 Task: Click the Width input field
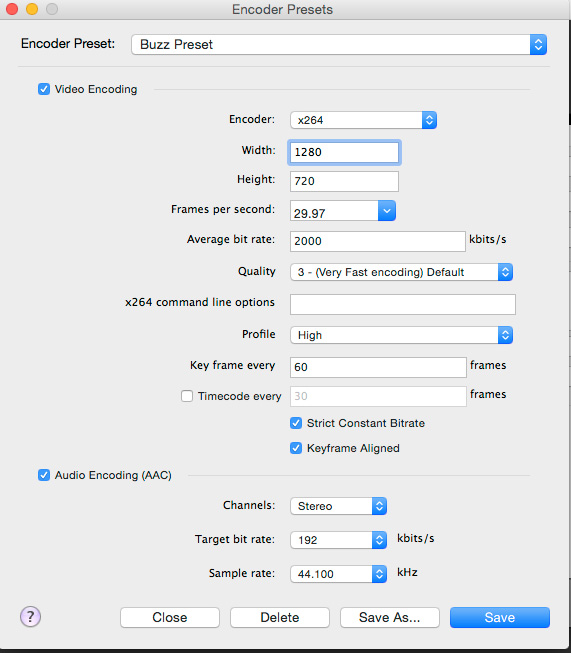[x=344, y=152]
